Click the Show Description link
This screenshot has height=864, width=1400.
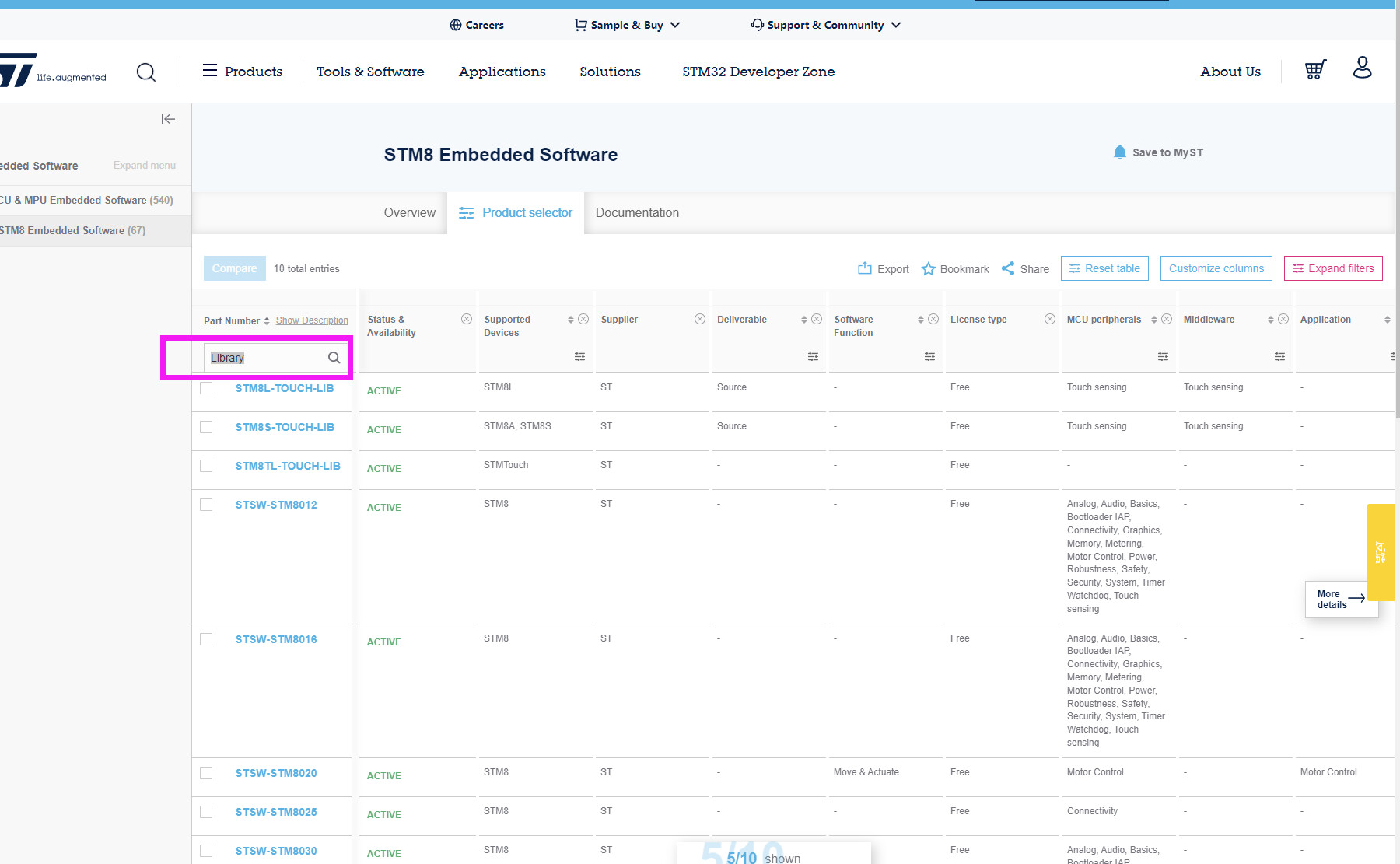(312, 320)
